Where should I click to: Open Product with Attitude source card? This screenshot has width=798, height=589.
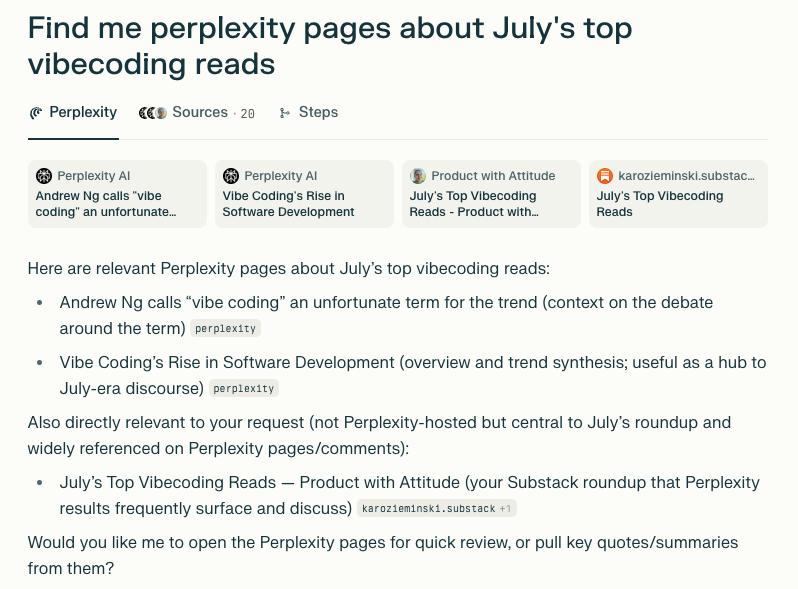tap(491, 194)
